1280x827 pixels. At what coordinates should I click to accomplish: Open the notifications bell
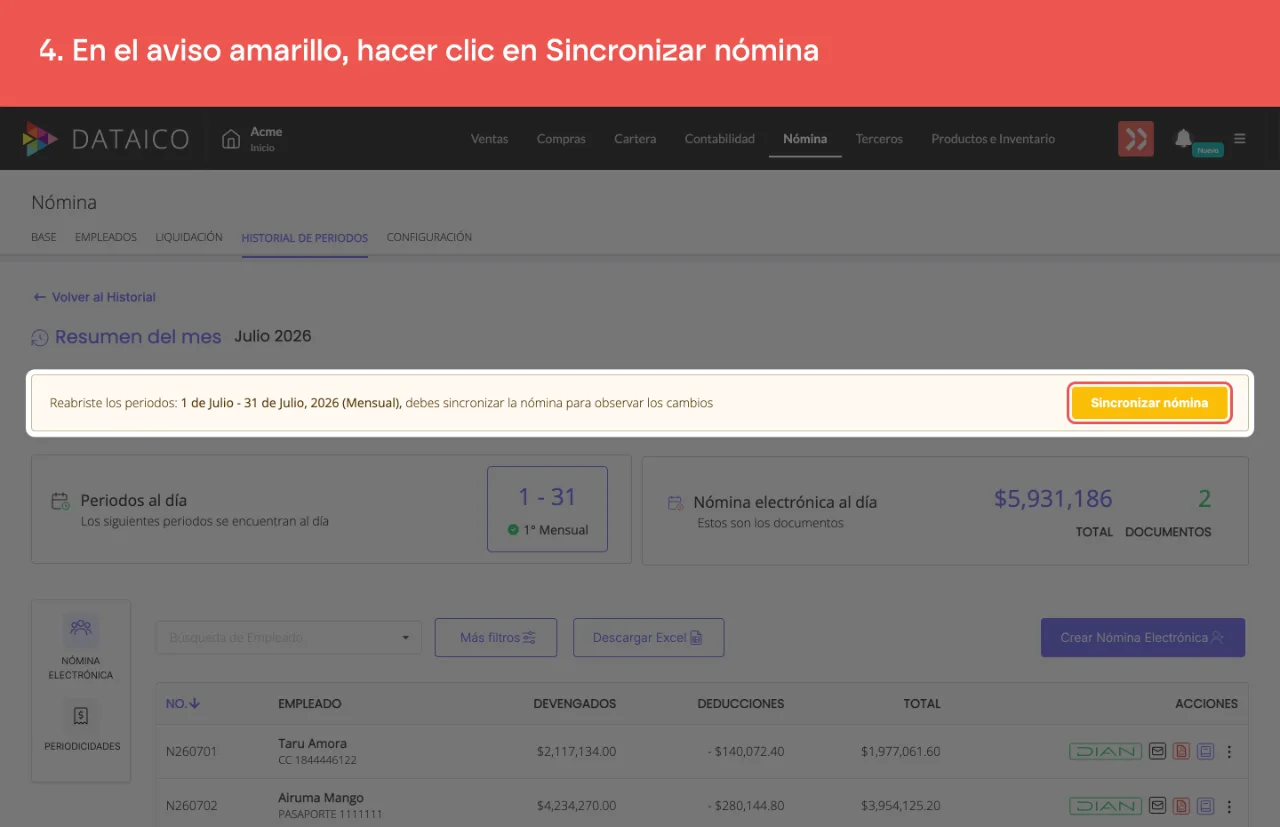click(x=1183, y=138)
